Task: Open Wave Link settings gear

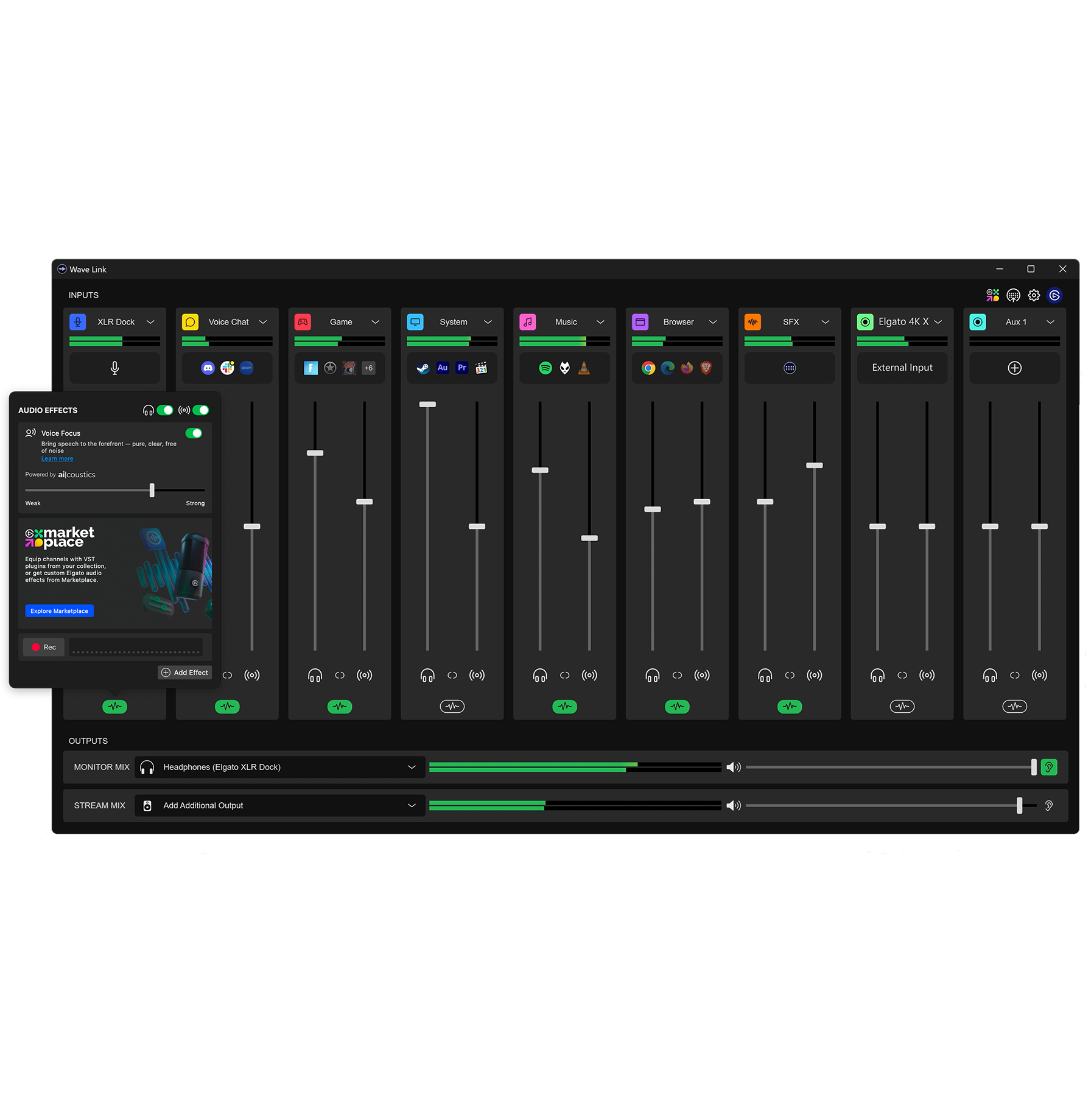Action: pyautogui.click(x=1034, y=295)
